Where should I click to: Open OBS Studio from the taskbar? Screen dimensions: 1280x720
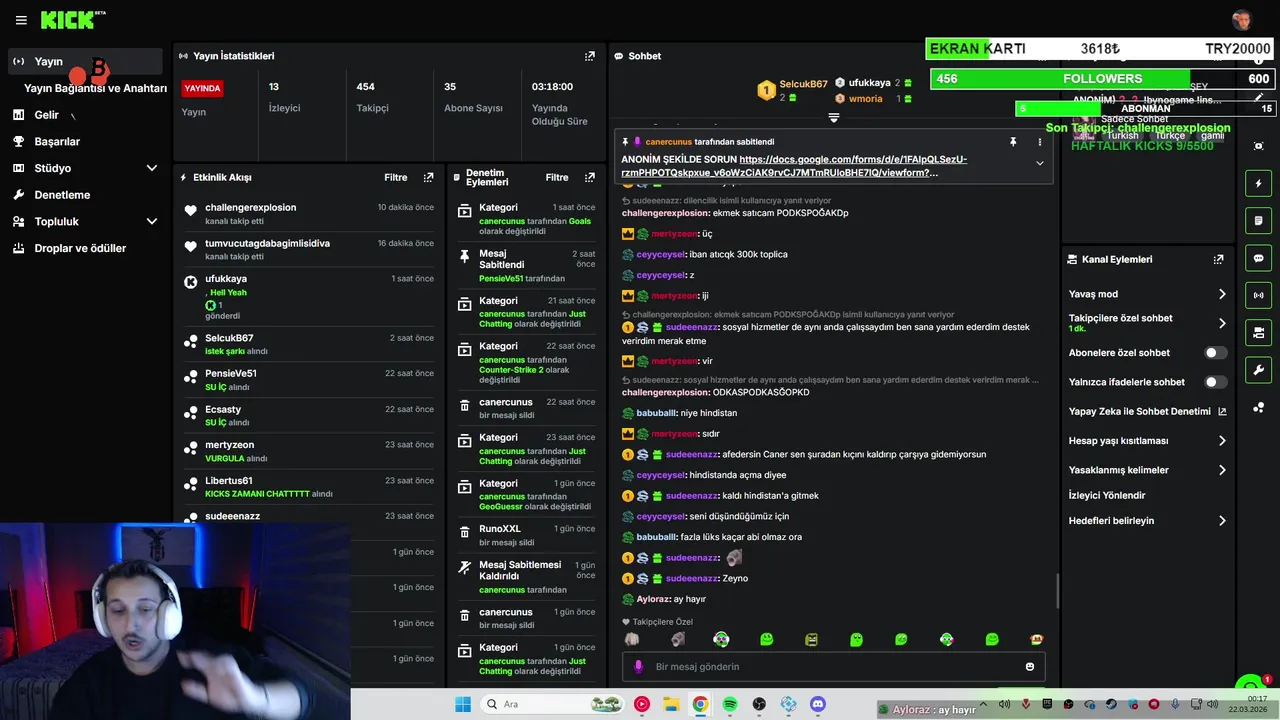coord(759,704)
